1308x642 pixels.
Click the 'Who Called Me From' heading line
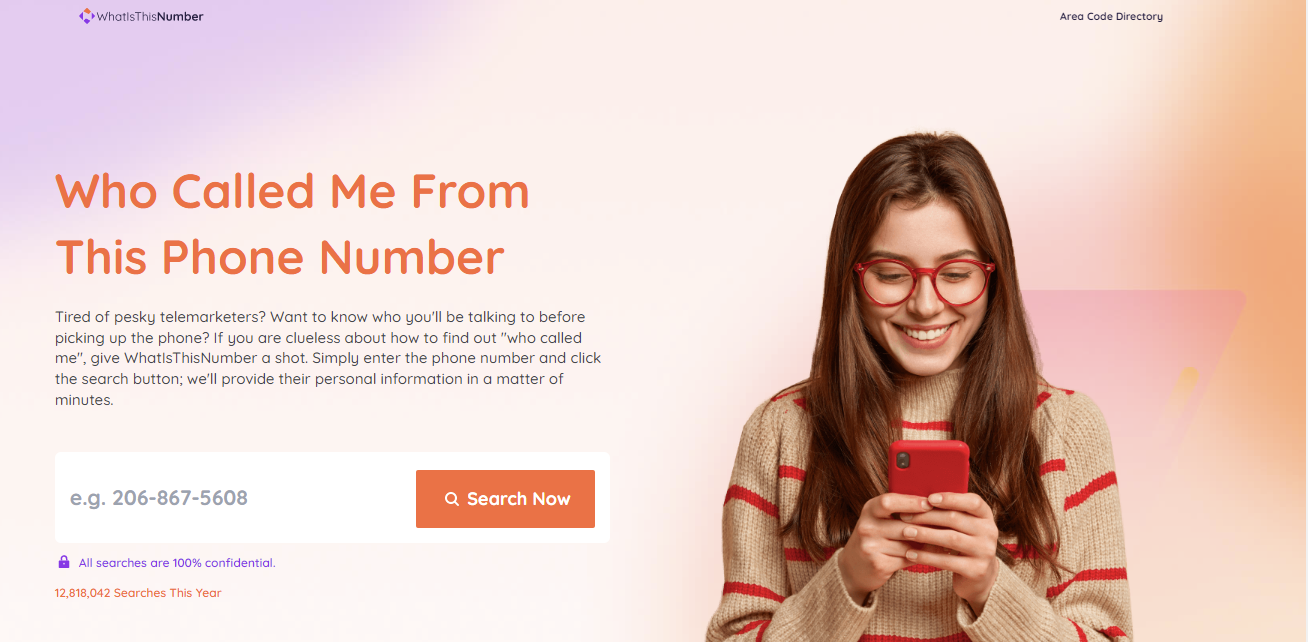(292, 190)
